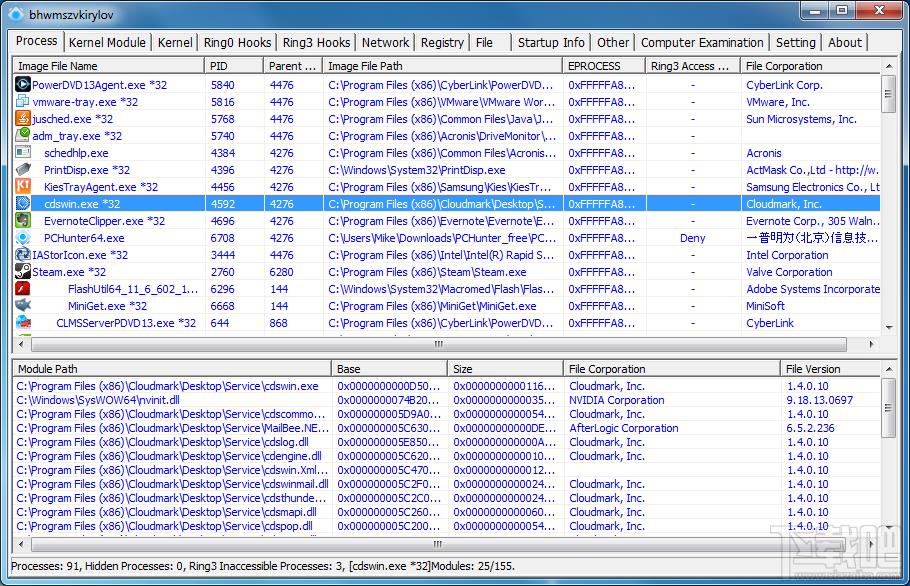910x586 pixels.
Task: Select the nvinit.dll module row
Action: click(x=447, y=400)
